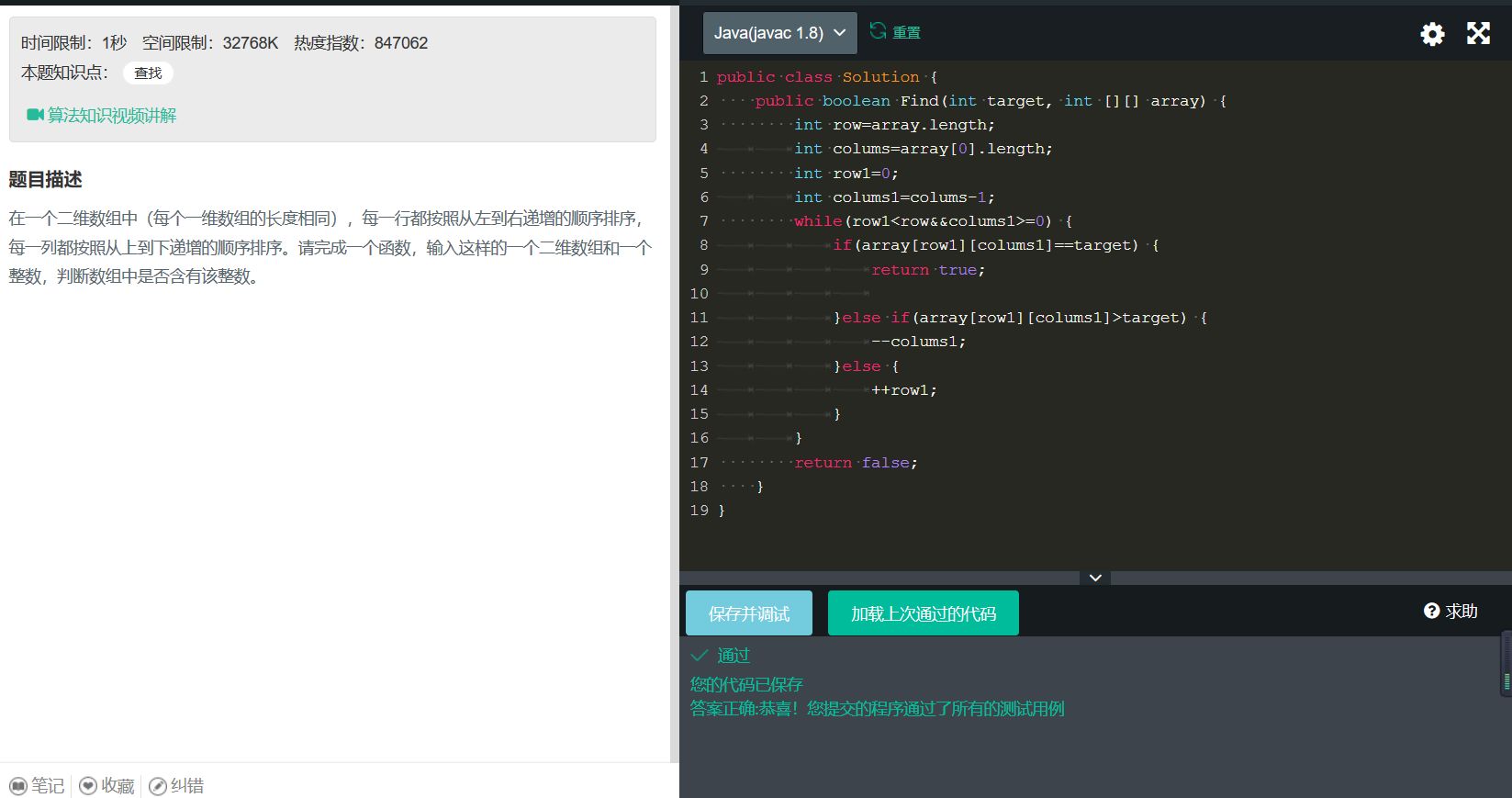Click 加载上次通过的代码 button

pyautogui.click(x=923, y=613)
